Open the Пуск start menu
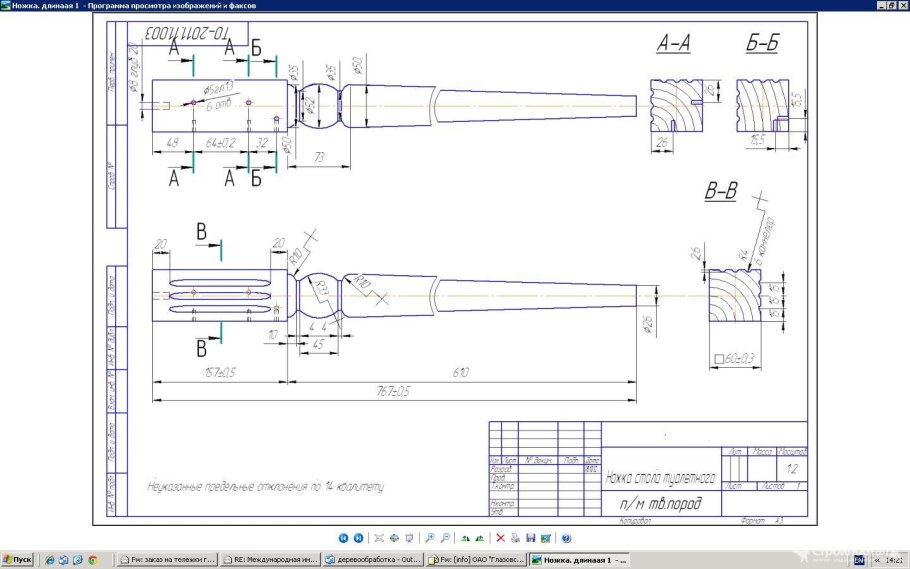 [18, 560]
